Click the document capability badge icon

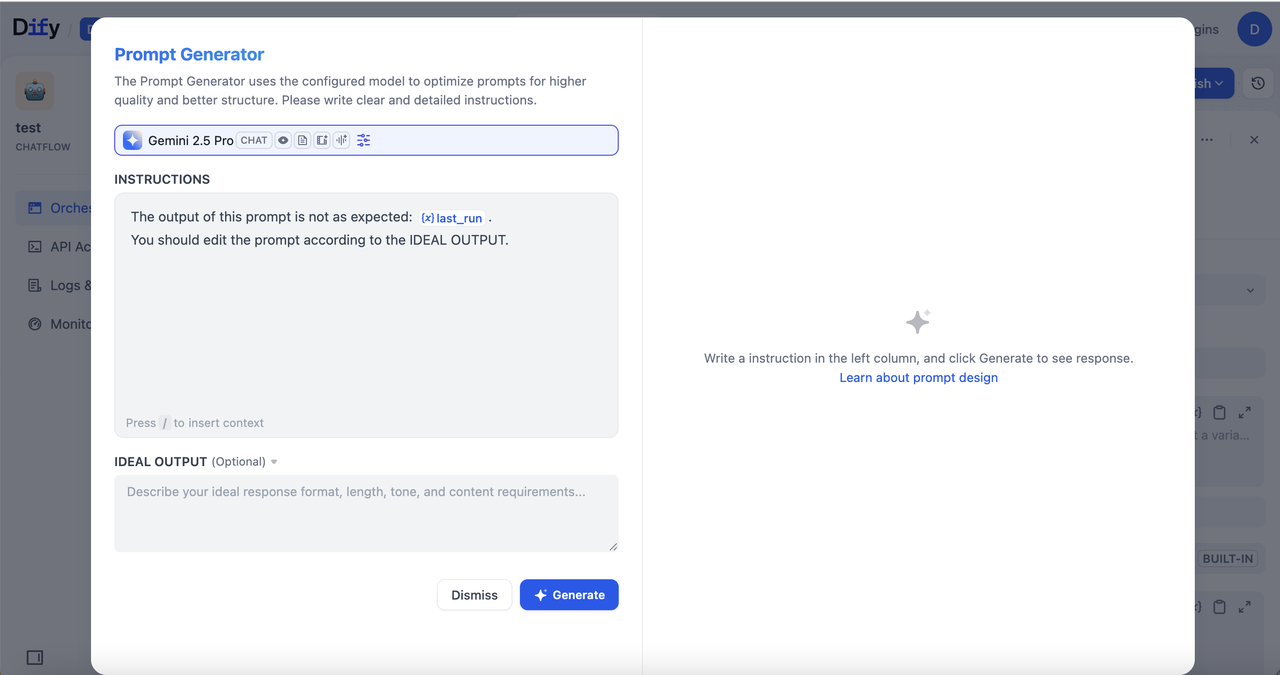302,141
